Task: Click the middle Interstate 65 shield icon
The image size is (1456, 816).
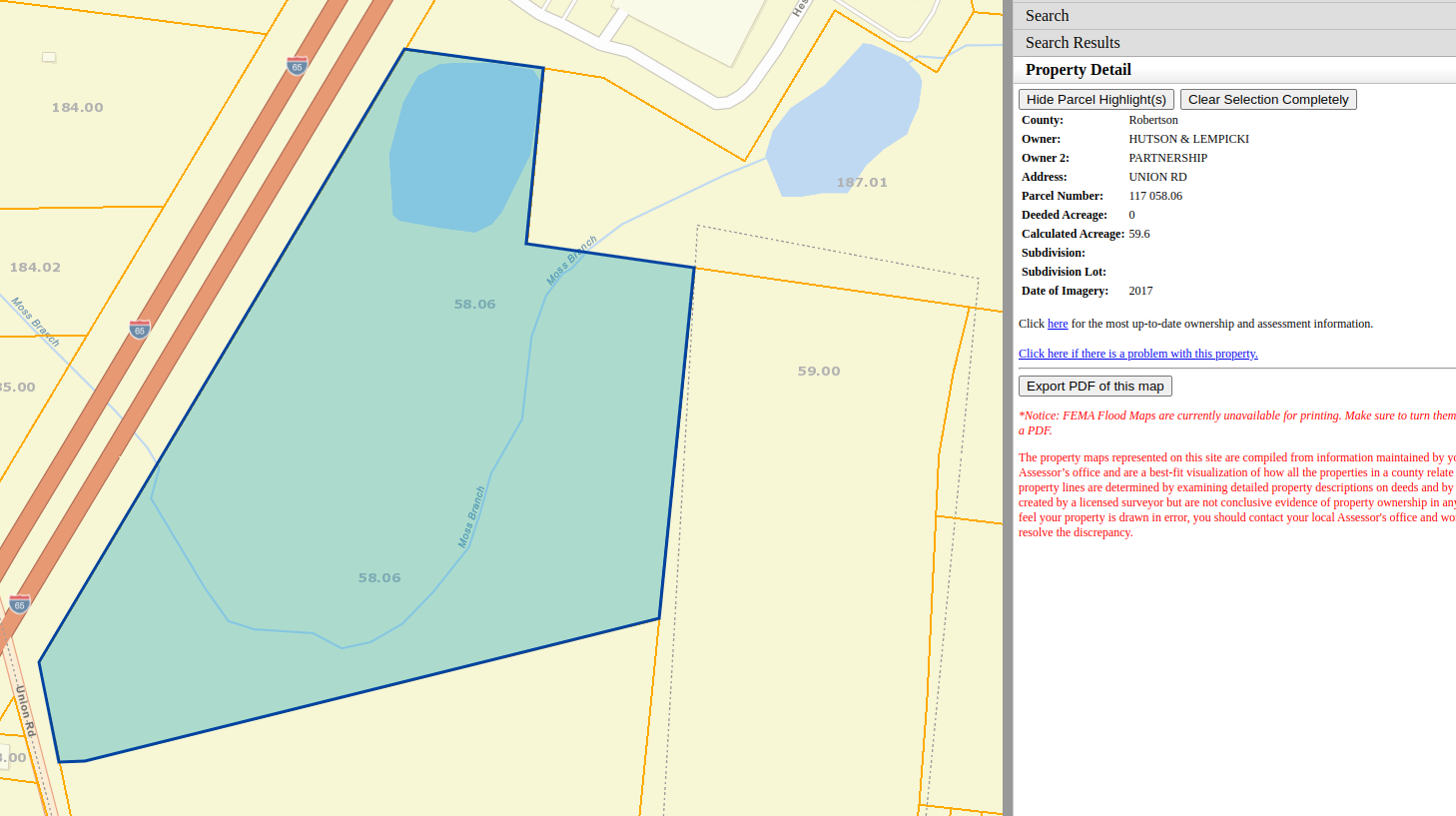Action: [x=140, y=330]
